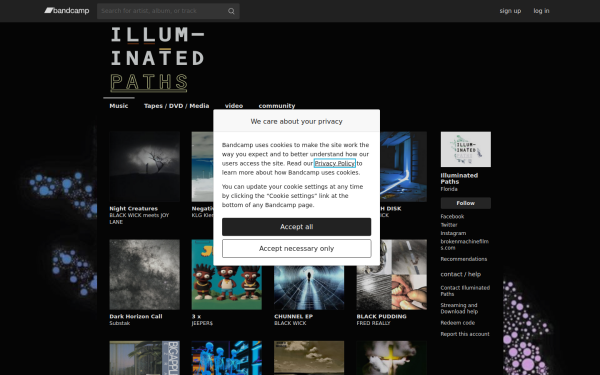
Task: Click the Illuminated Paths profile image
Action: [466, 149]
